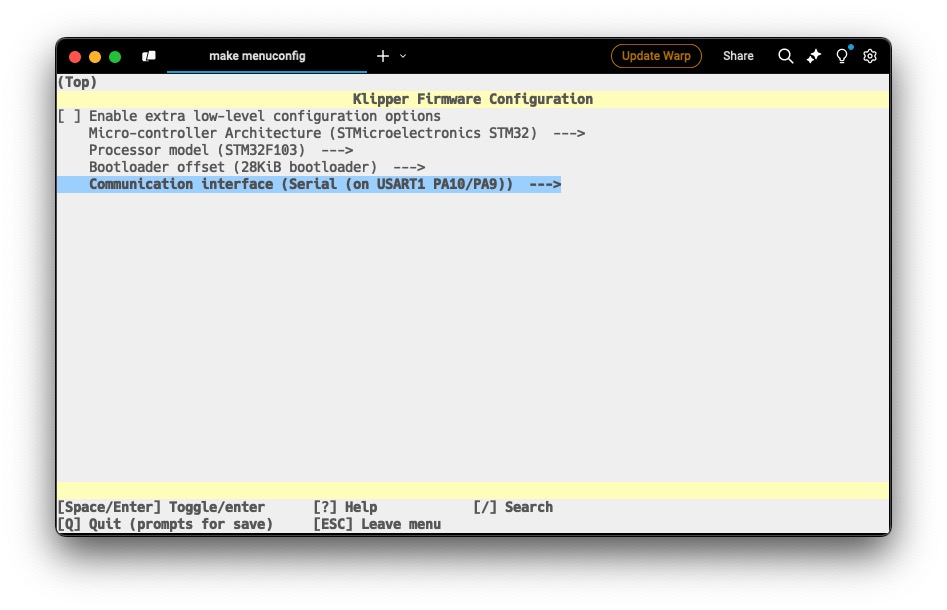Screen dimensions: 947x610
Task: Click the Klipper Firmware Configuration title
Action: pos(473,99)
